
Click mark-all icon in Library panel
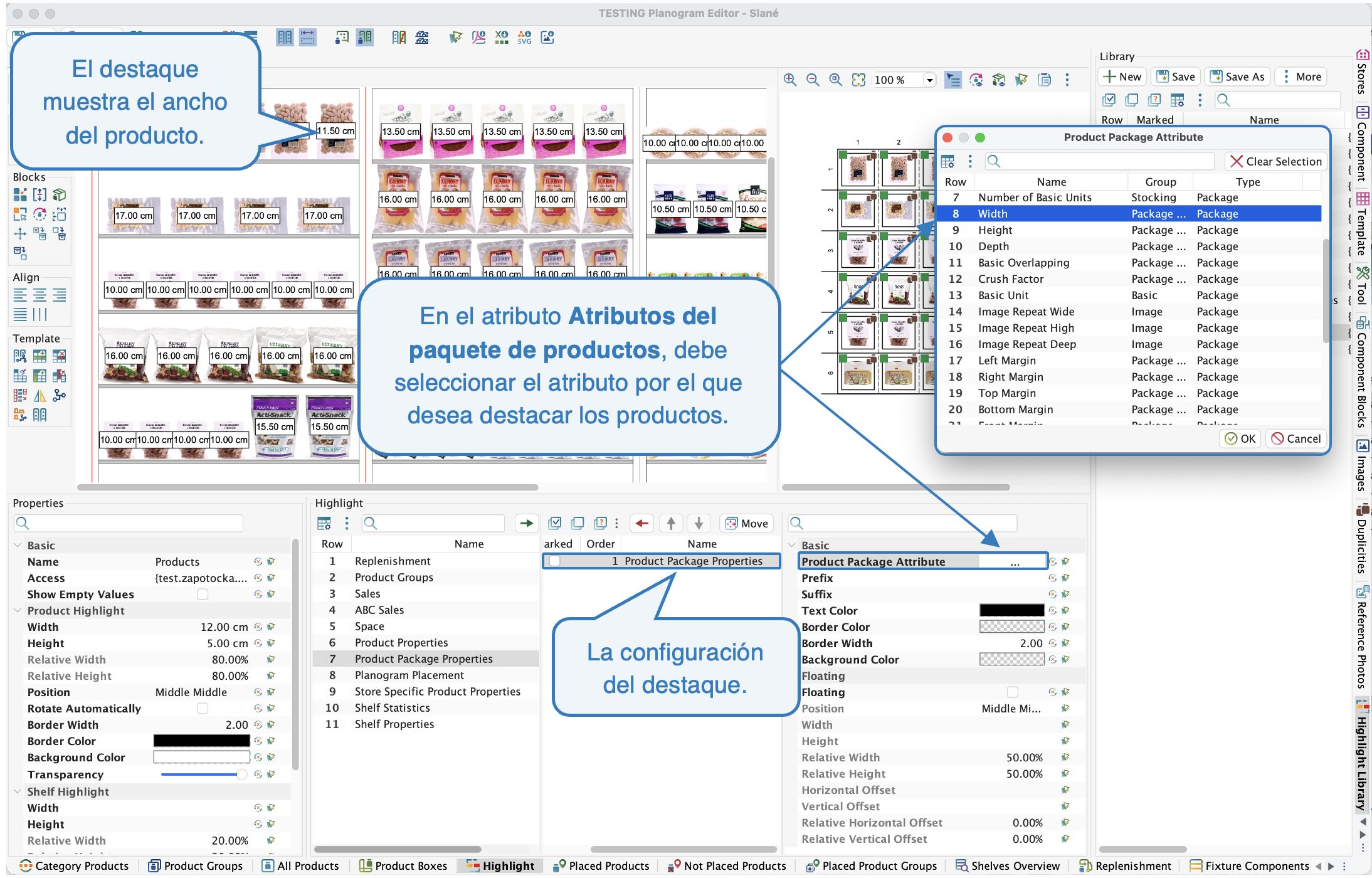[1109, 100]
